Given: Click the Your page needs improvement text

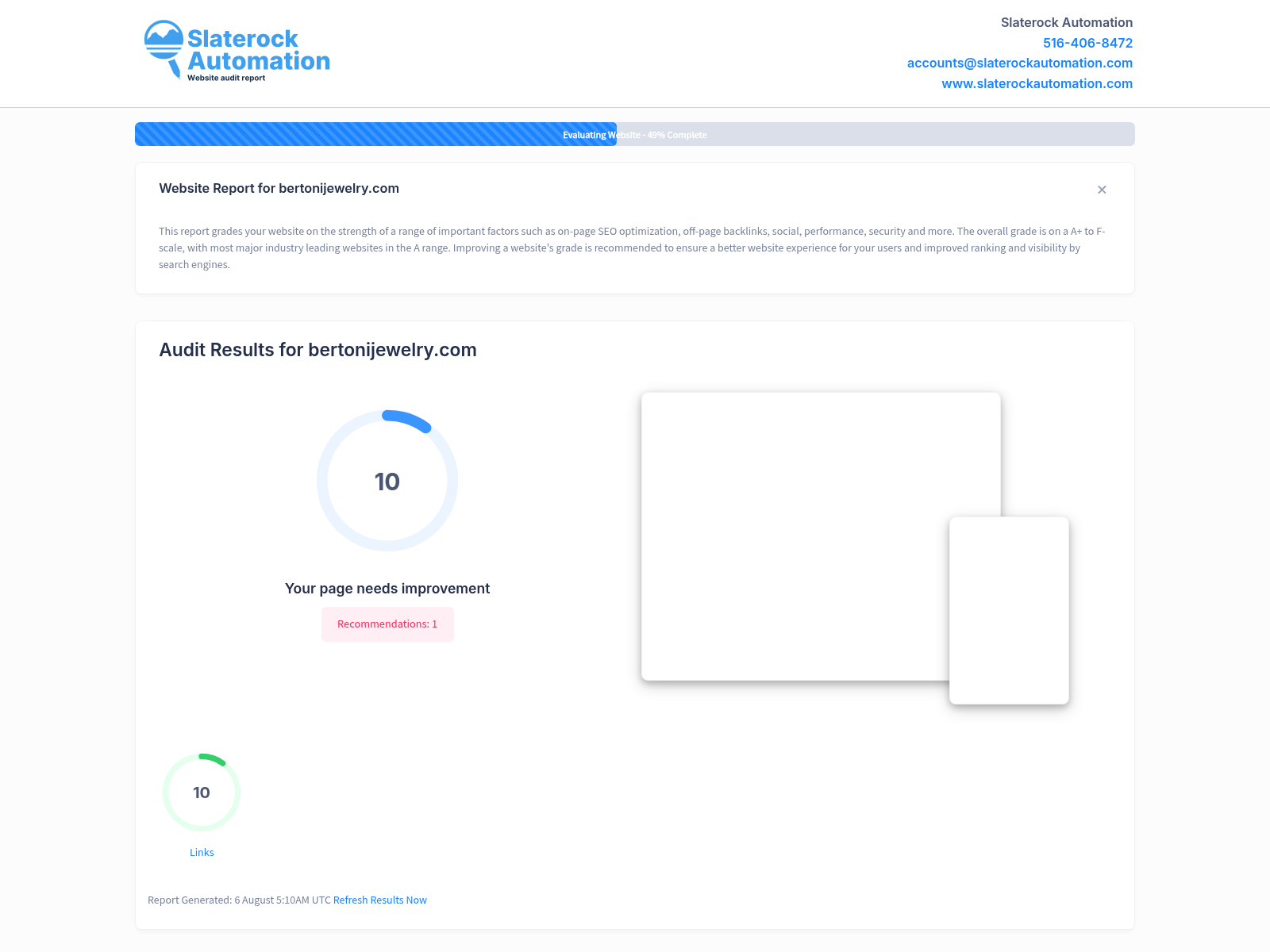Looking at the screenshot, I should (x=387, y=589).
